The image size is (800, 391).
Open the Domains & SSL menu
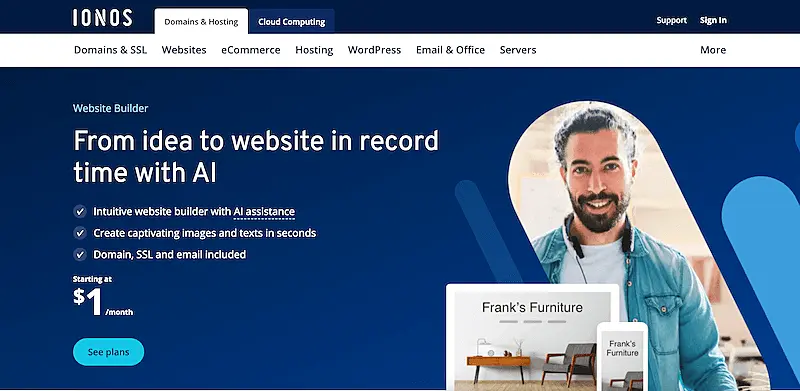click(110, 50)
